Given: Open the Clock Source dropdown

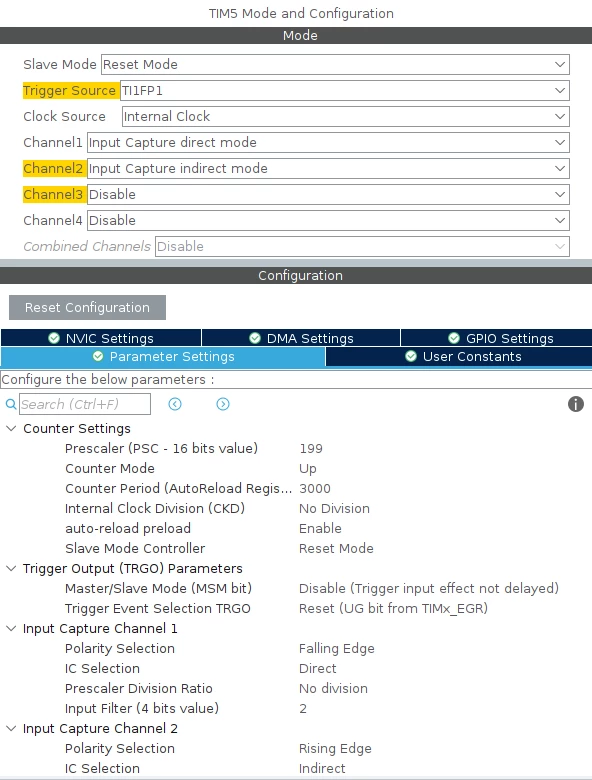Looking at the screenshot, I should 346,116.
